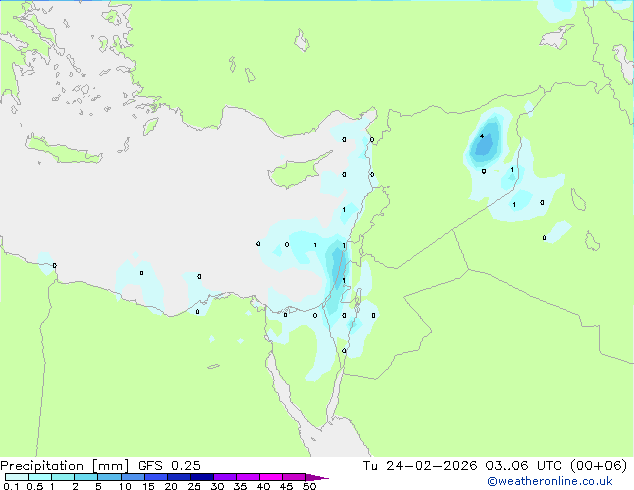Click the 'GFS 0.25' model label
Viewport: 634px width, 490px height.
(x=169, y=466)
